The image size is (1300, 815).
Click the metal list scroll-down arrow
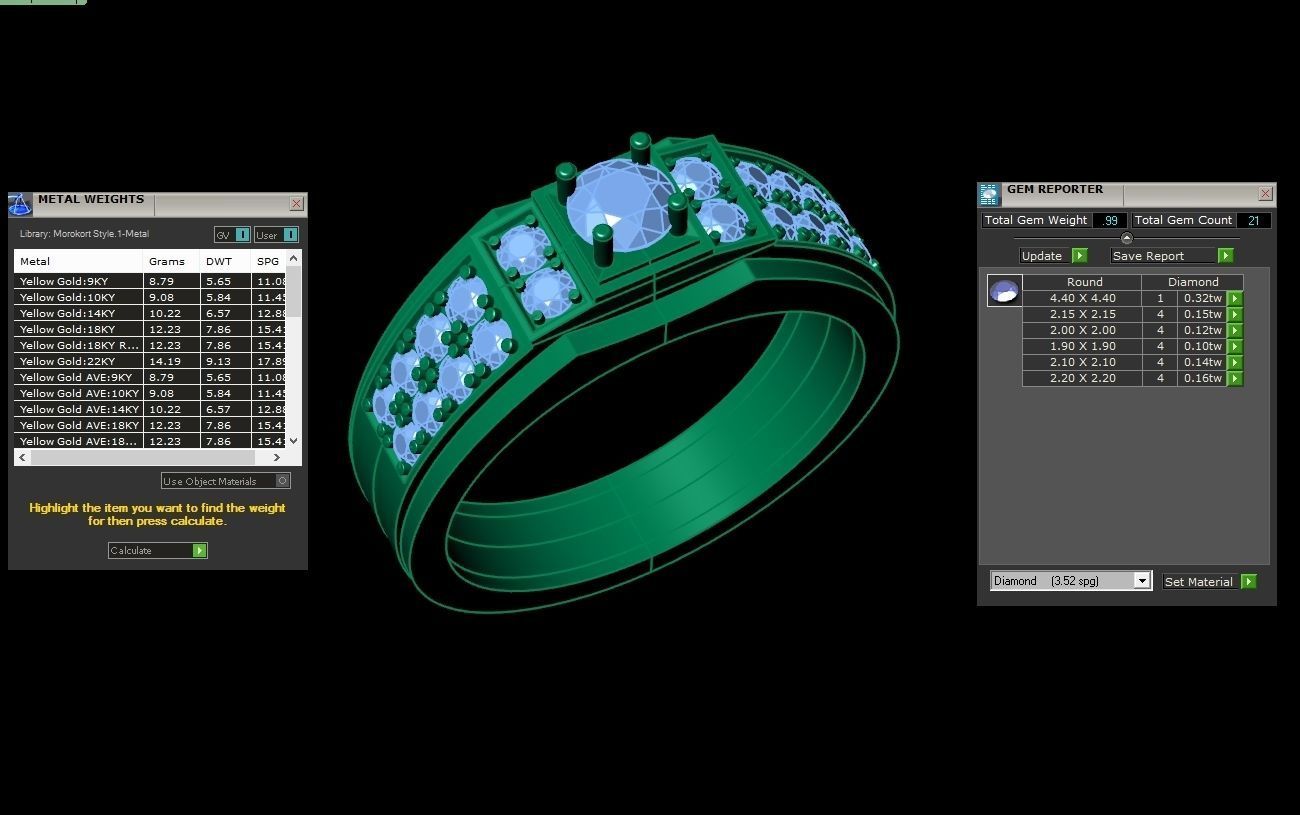(293, 441)
